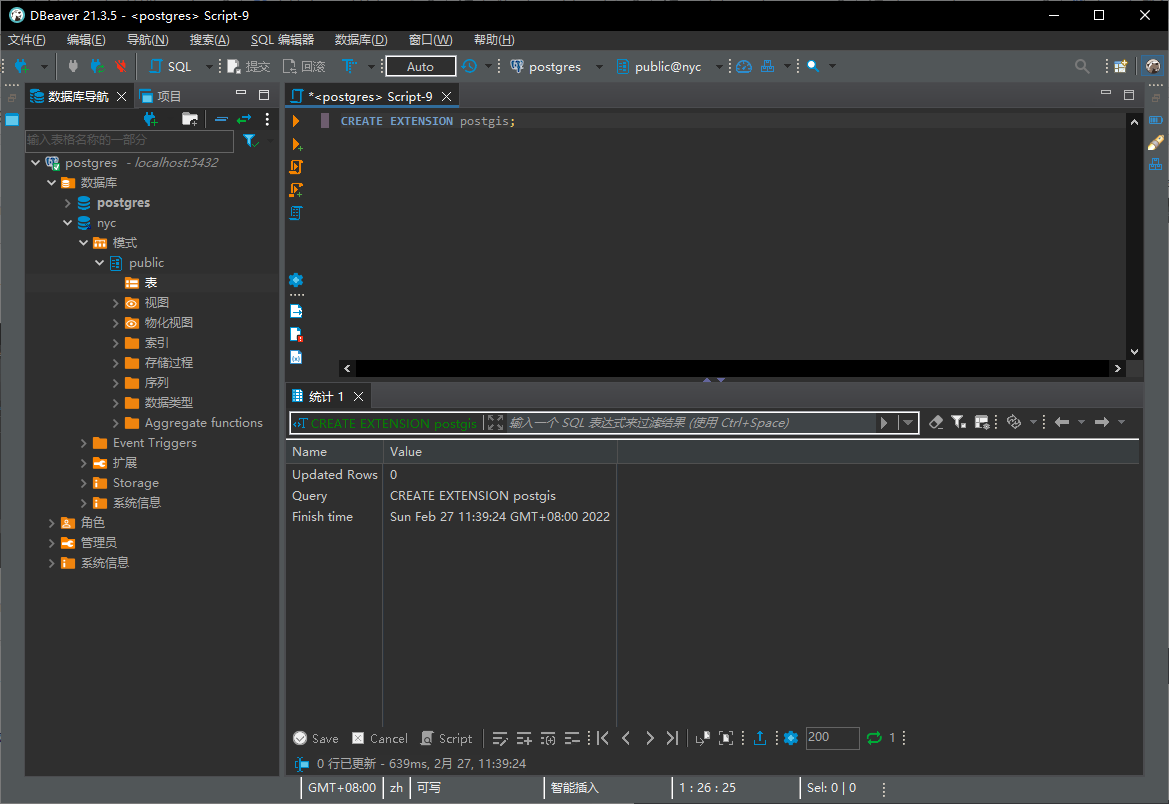Viewport: 1169px width, 804px height.
Task: Click the export data upload icon
Action: coord(760,738)
